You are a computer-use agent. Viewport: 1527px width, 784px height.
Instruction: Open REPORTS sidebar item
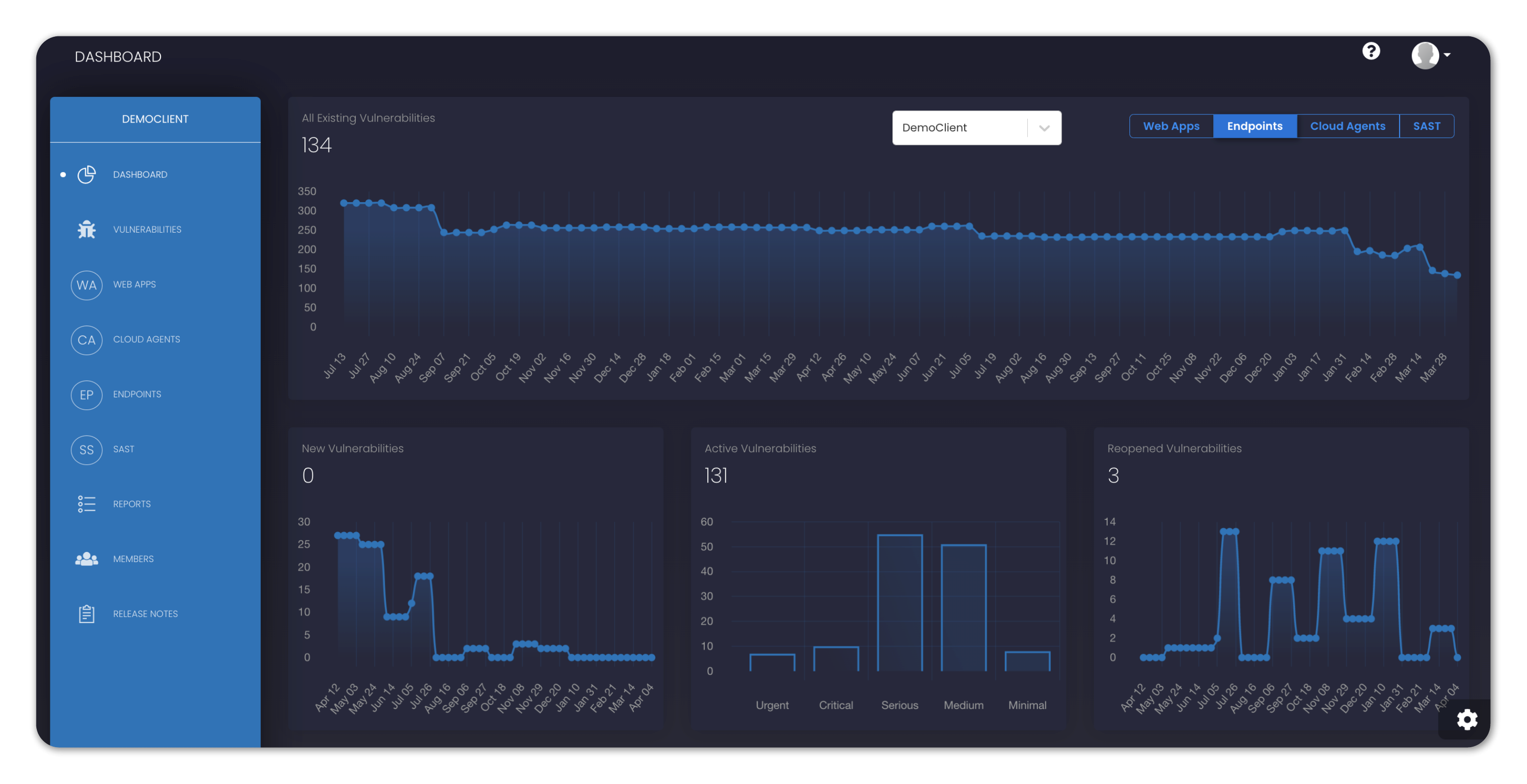(x=131, y=504)
